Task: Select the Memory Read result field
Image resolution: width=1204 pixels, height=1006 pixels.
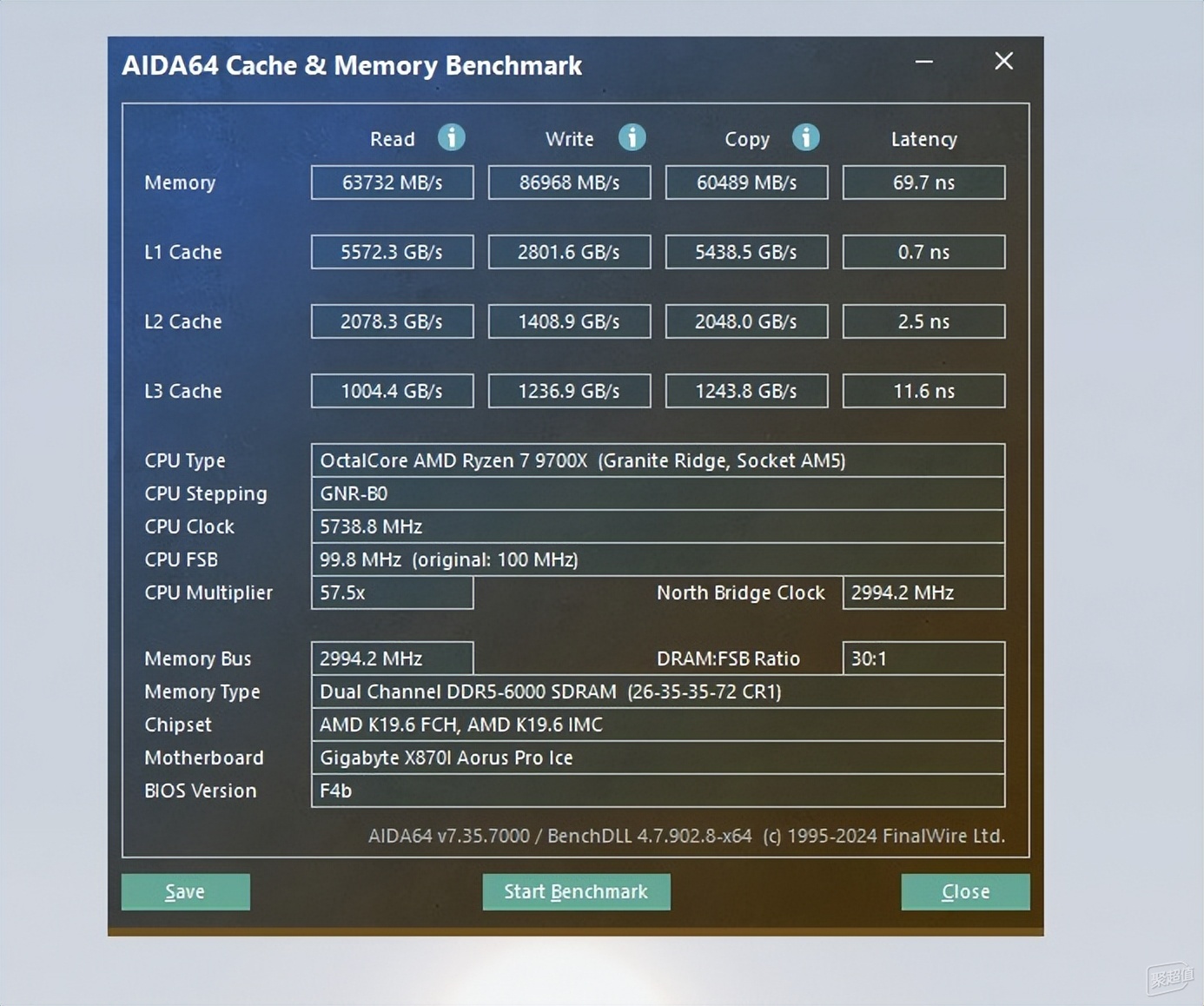Action: tap(393, 182)
